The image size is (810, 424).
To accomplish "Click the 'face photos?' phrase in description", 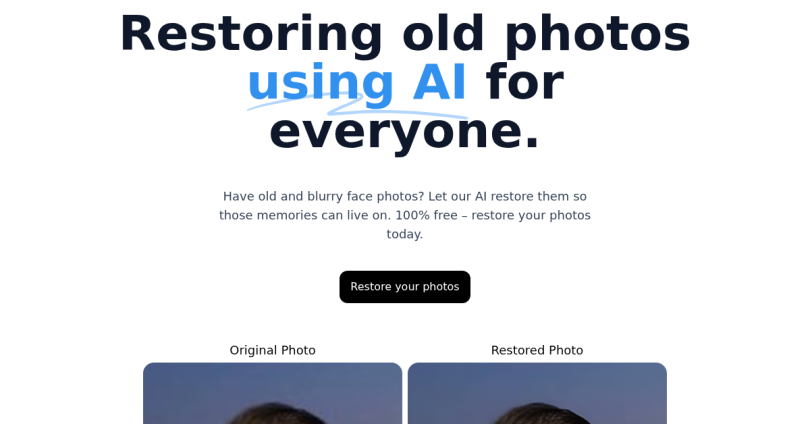I will click(385, 196).
